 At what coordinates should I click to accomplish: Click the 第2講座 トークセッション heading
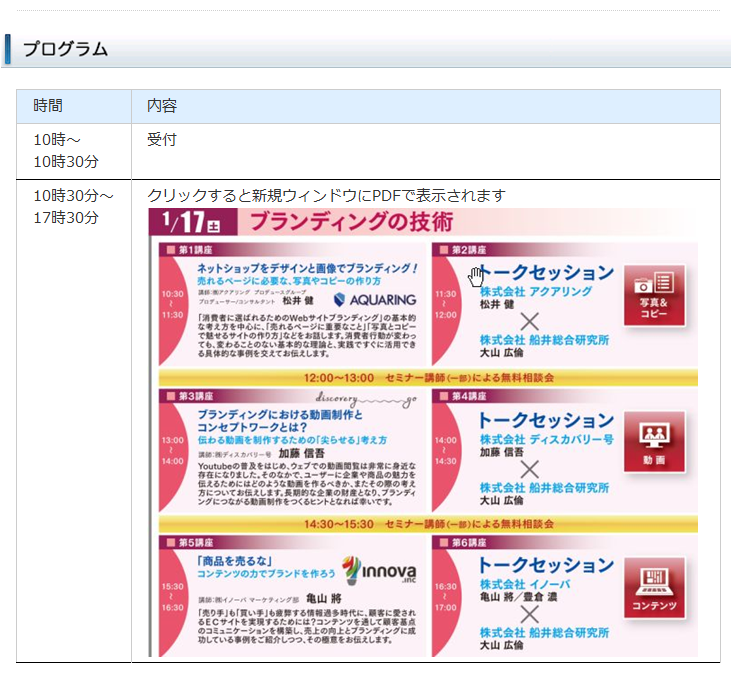pos(546,272)
